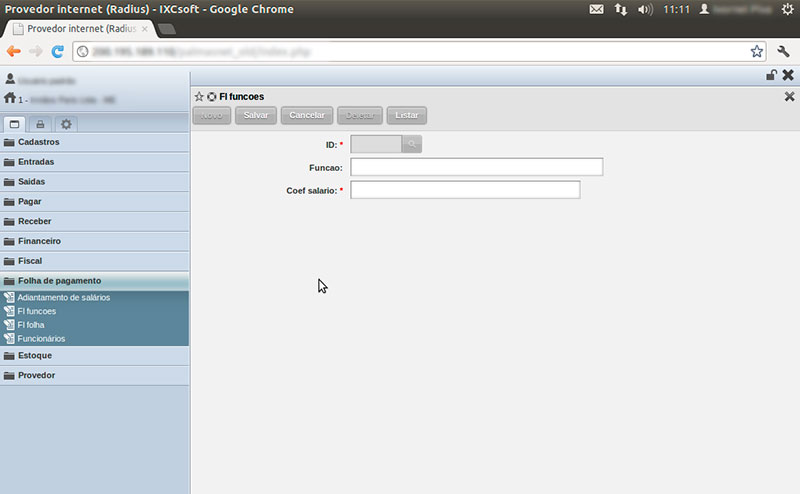The image size is (800, 494).
Task: Switch to the gear settings sidebar tab
Action: coord(66,124)
